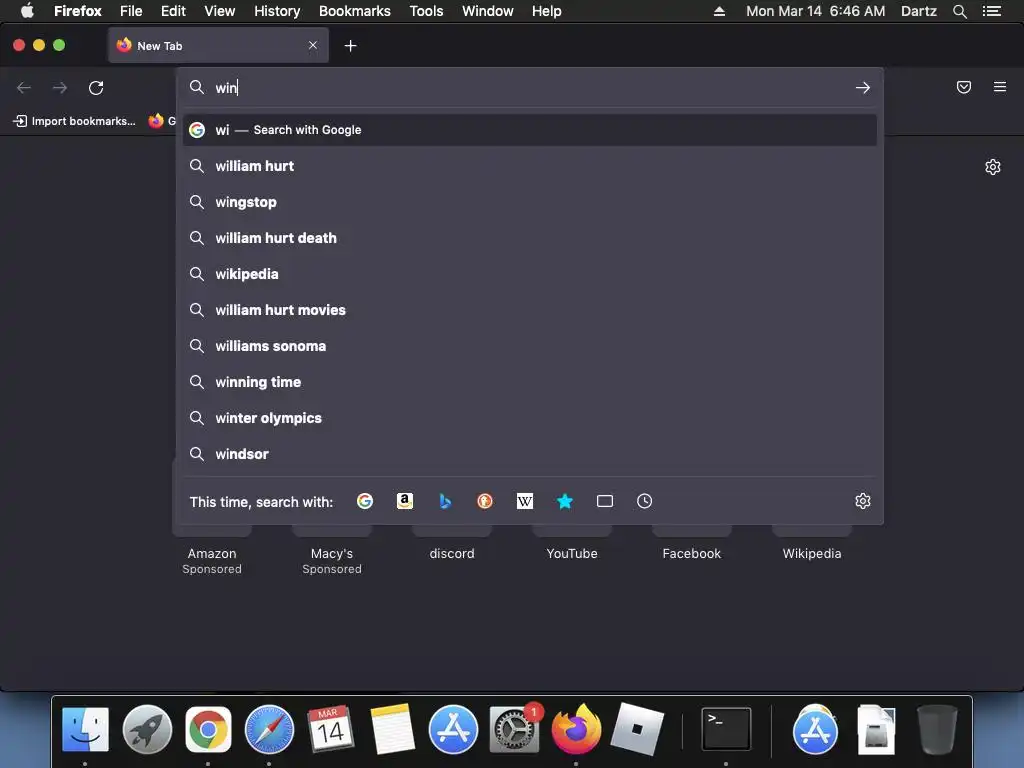Open Safari from the Dock
The height and width of the screenshot is (768, 1024).
point(269,729)
